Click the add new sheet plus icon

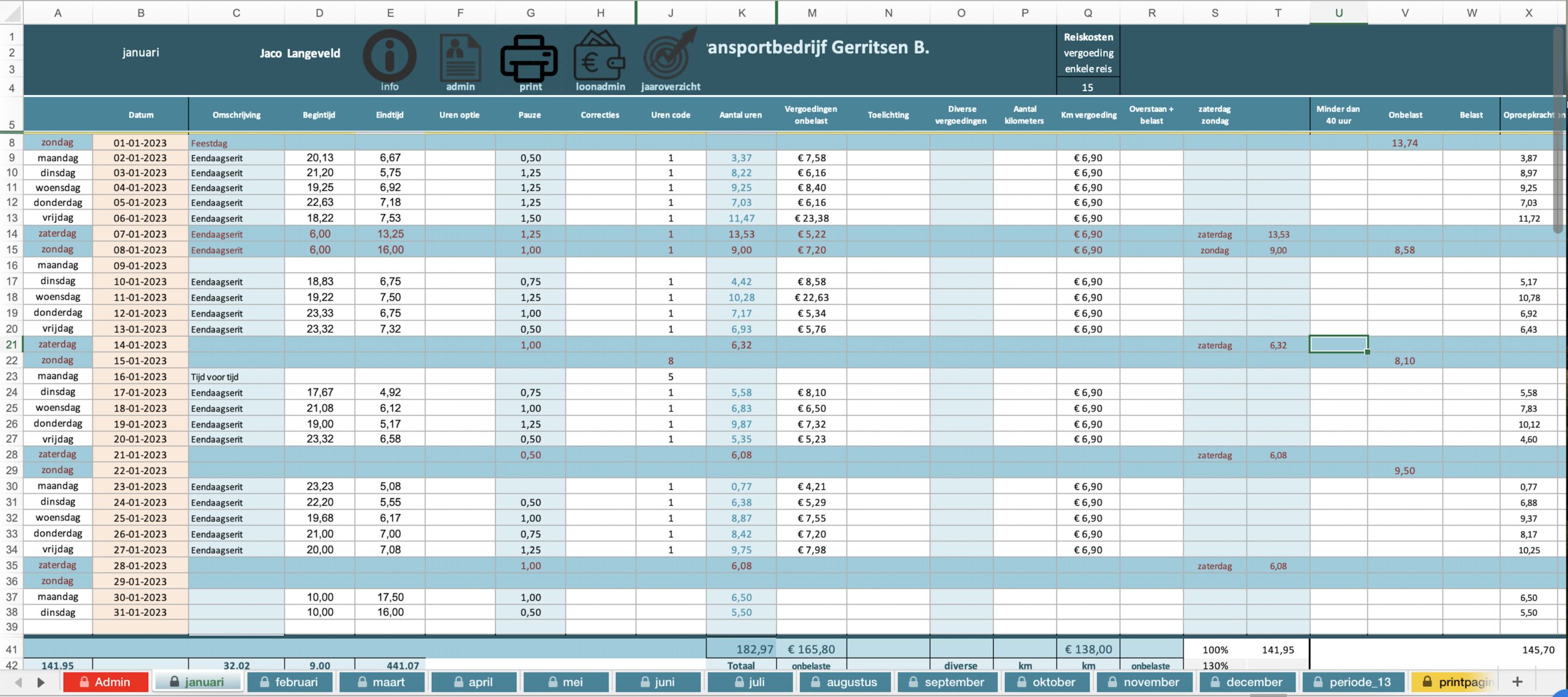point(1517,682)
